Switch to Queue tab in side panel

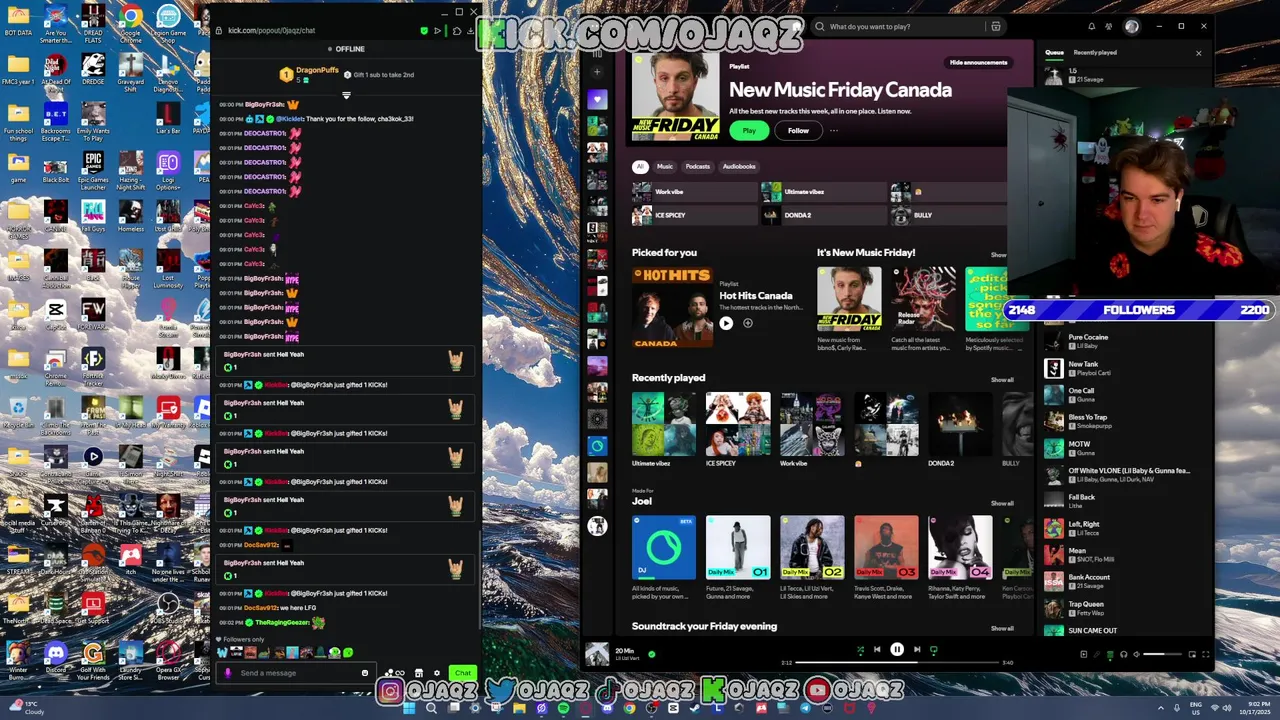coord(1054,52)
